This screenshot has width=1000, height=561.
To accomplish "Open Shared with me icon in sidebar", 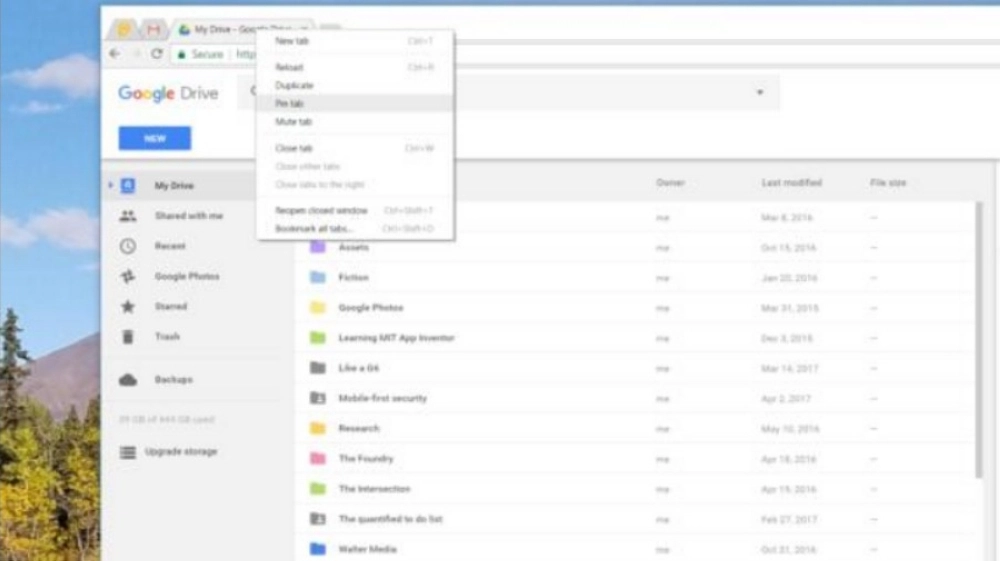I will point(127,216).
